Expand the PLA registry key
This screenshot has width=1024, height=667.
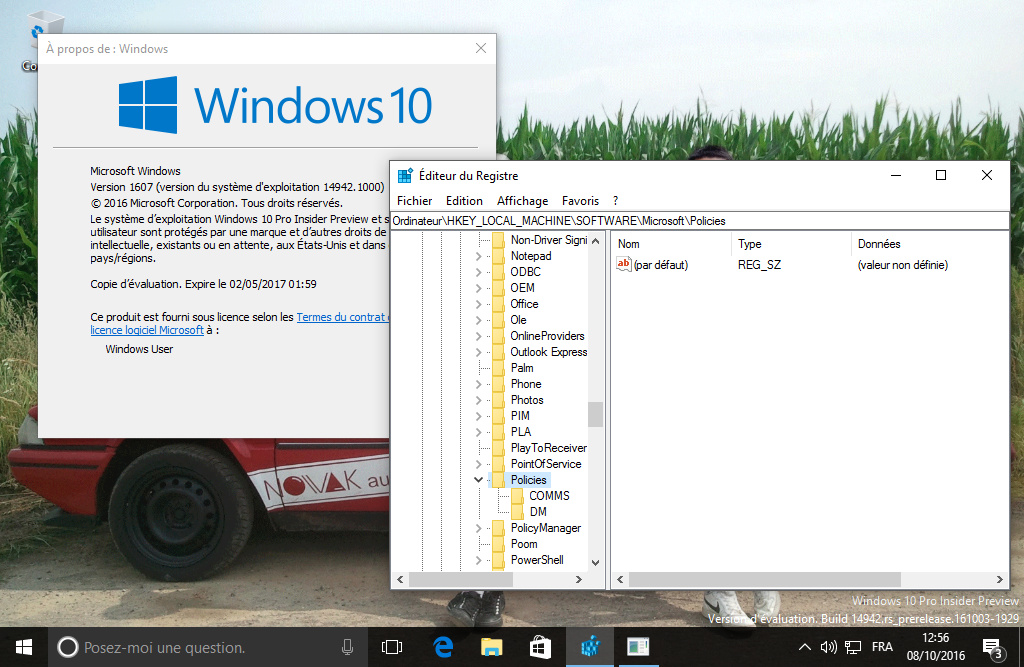[479, 432]
